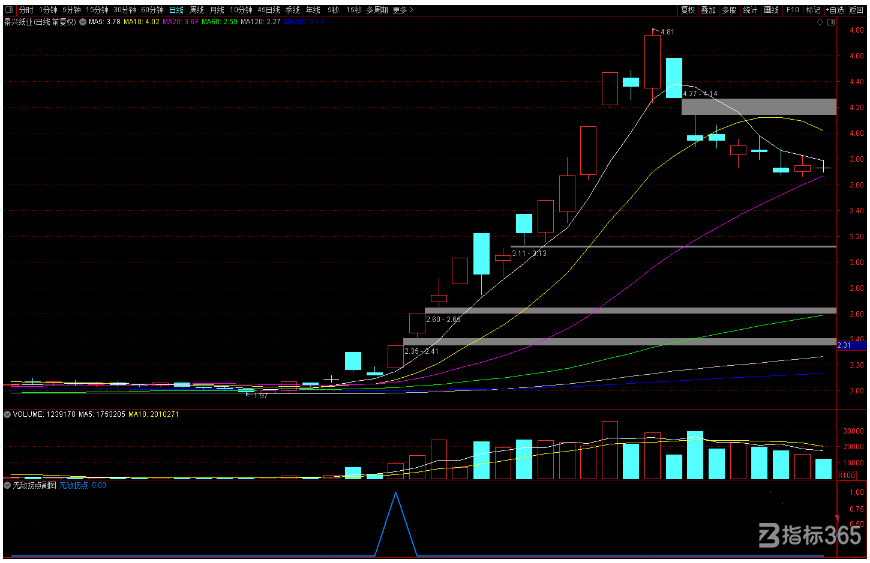Screen dimensions: 870x563
Task: Switch to 月线 monthly tab
Action: pos(217,10)
